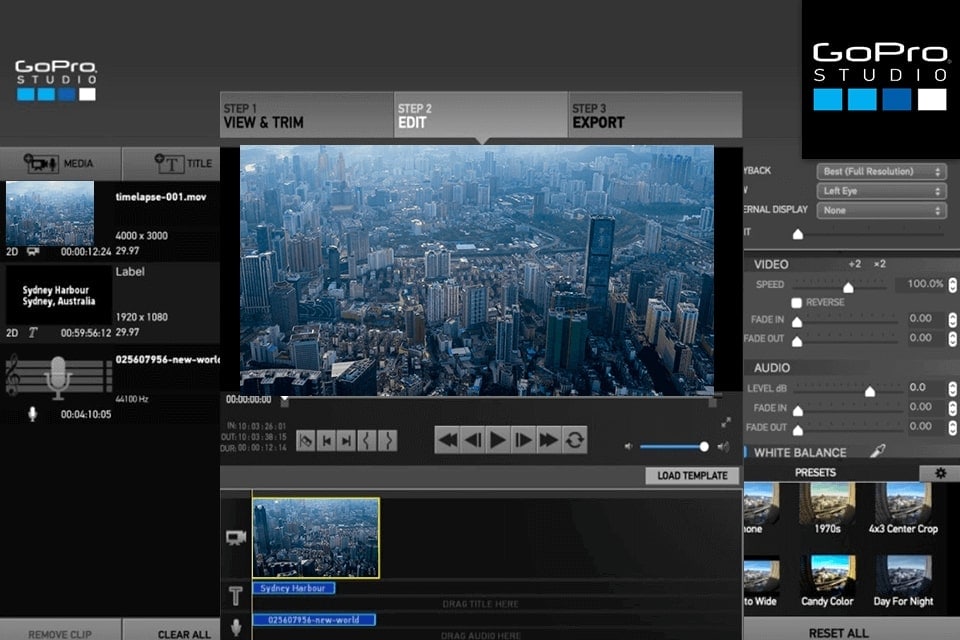Open the Left Eye view dropdown

[882, 191]
